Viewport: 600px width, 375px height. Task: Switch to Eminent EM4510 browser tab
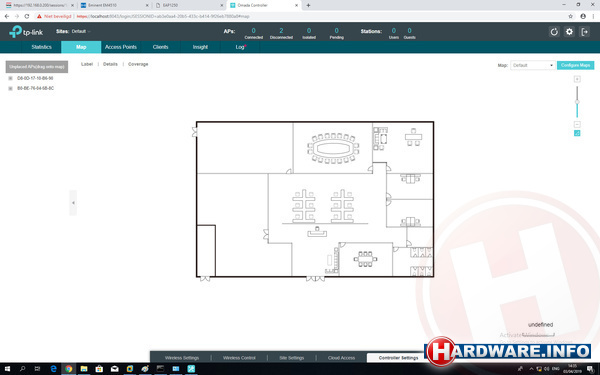pos(114,5)
